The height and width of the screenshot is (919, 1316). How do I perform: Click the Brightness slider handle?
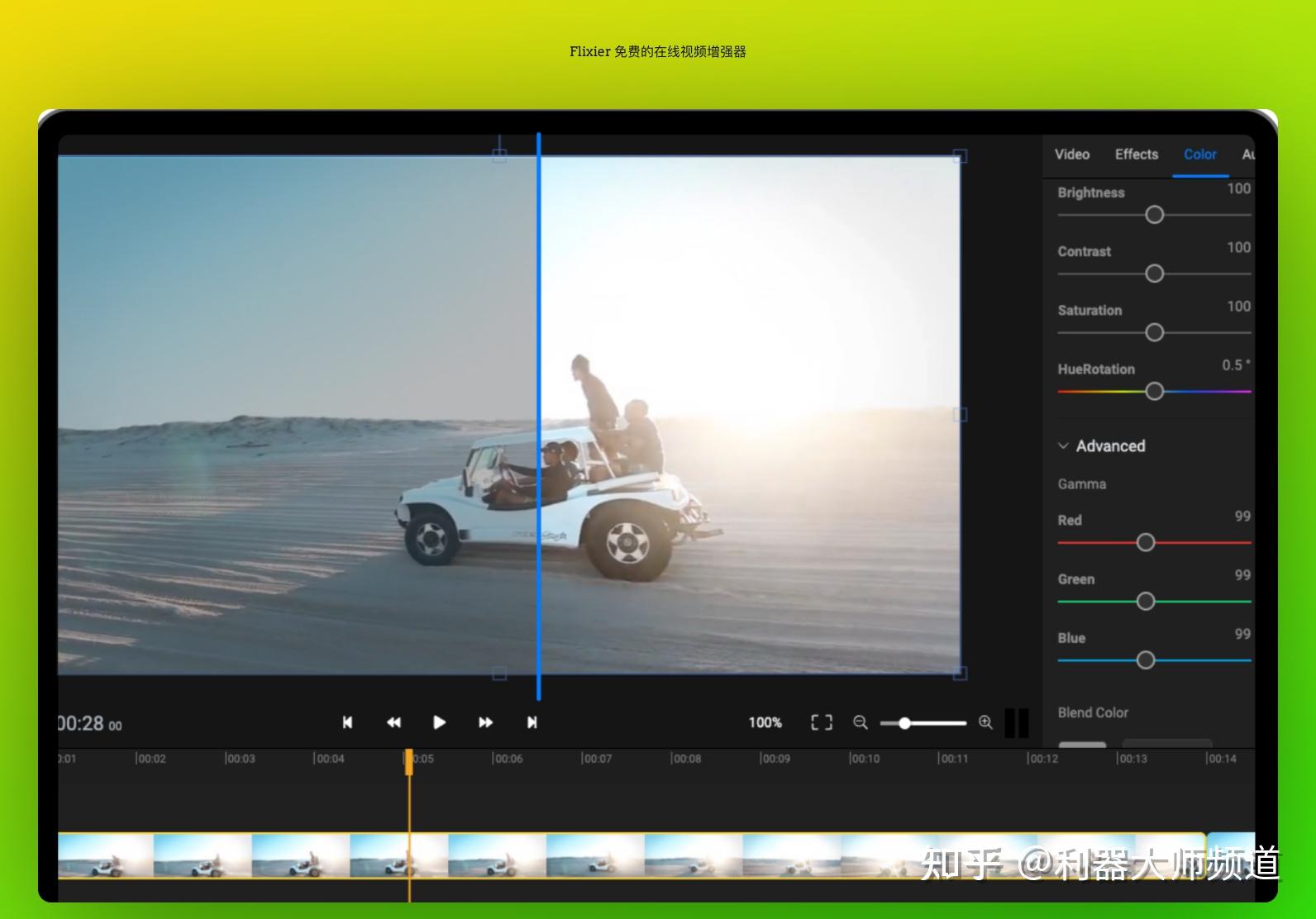[1155, 215]
